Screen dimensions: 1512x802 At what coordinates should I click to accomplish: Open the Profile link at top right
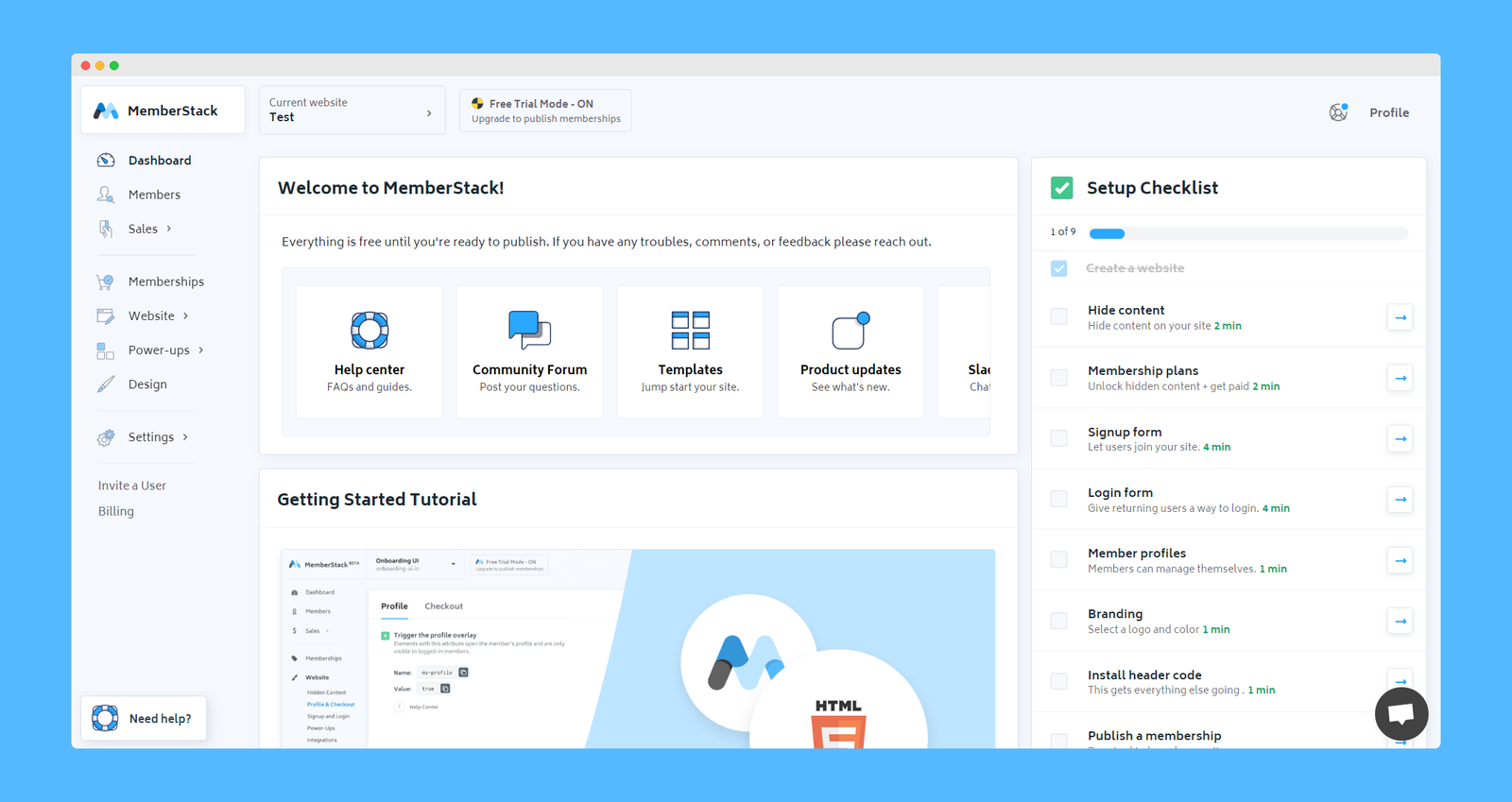[x=1389, y=112]
